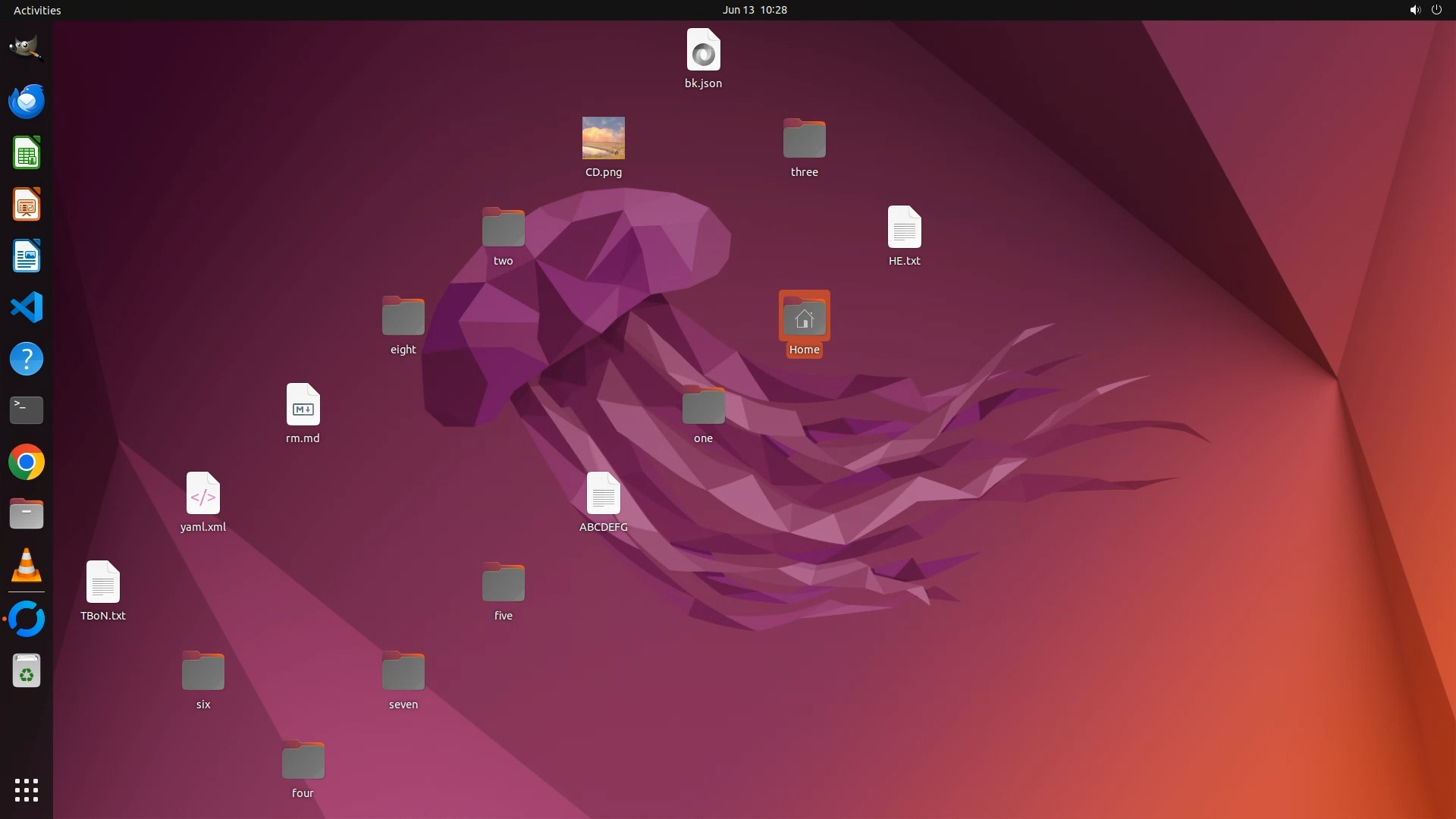Show Applications grid button
The image size is (1456, 819).
27,790
